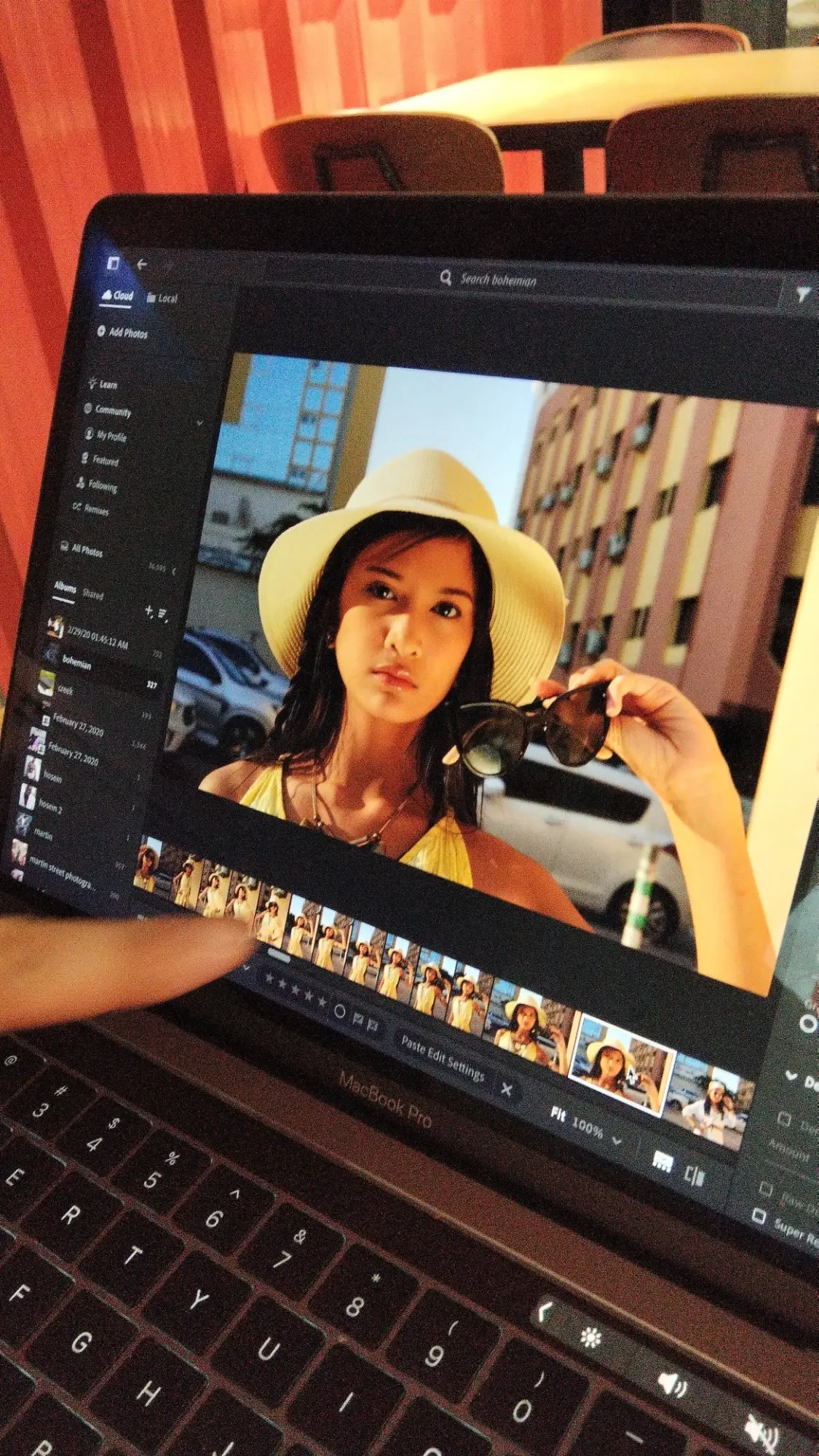Viewport: 819px width, 1456px height.
Task: Toggle the left panel icon in Lightroom
Action: point(113,263)
